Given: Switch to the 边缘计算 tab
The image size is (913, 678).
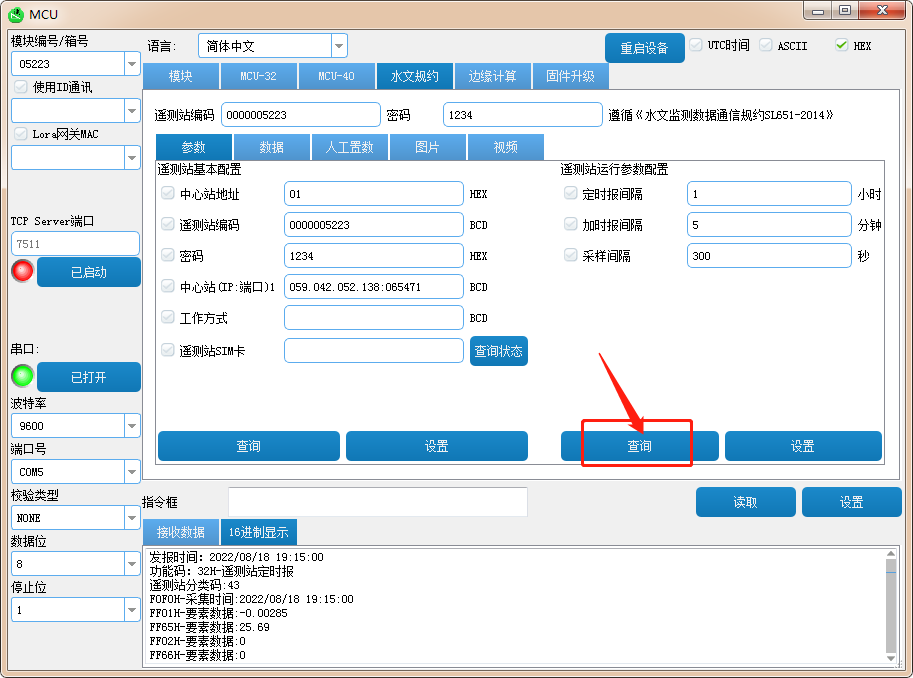Looking at the screenshot, I should click(x=492, y=76).
